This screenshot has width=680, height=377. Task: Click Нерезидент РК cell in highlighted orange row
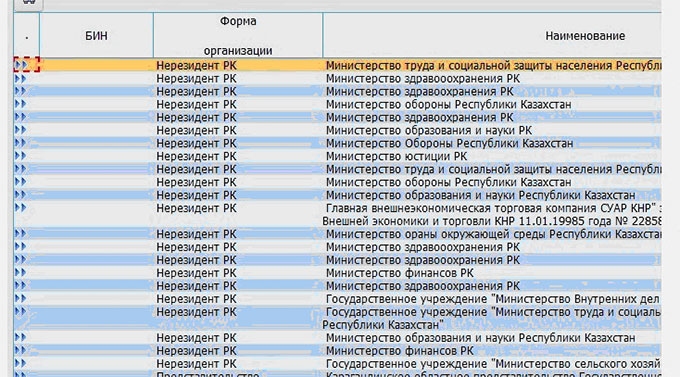[196, 66]
